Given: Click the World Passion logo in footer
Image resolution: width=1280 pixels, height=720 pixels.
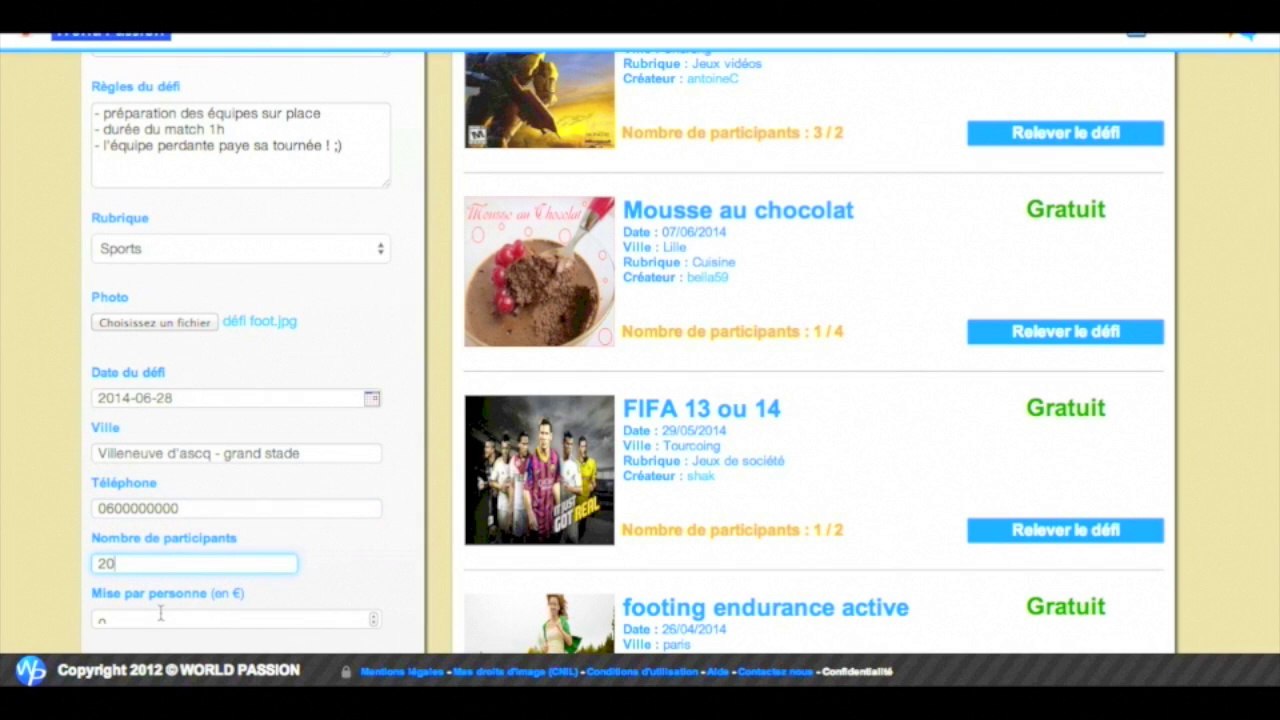Looking at the screenshot, I should click(x=31, y=670).
